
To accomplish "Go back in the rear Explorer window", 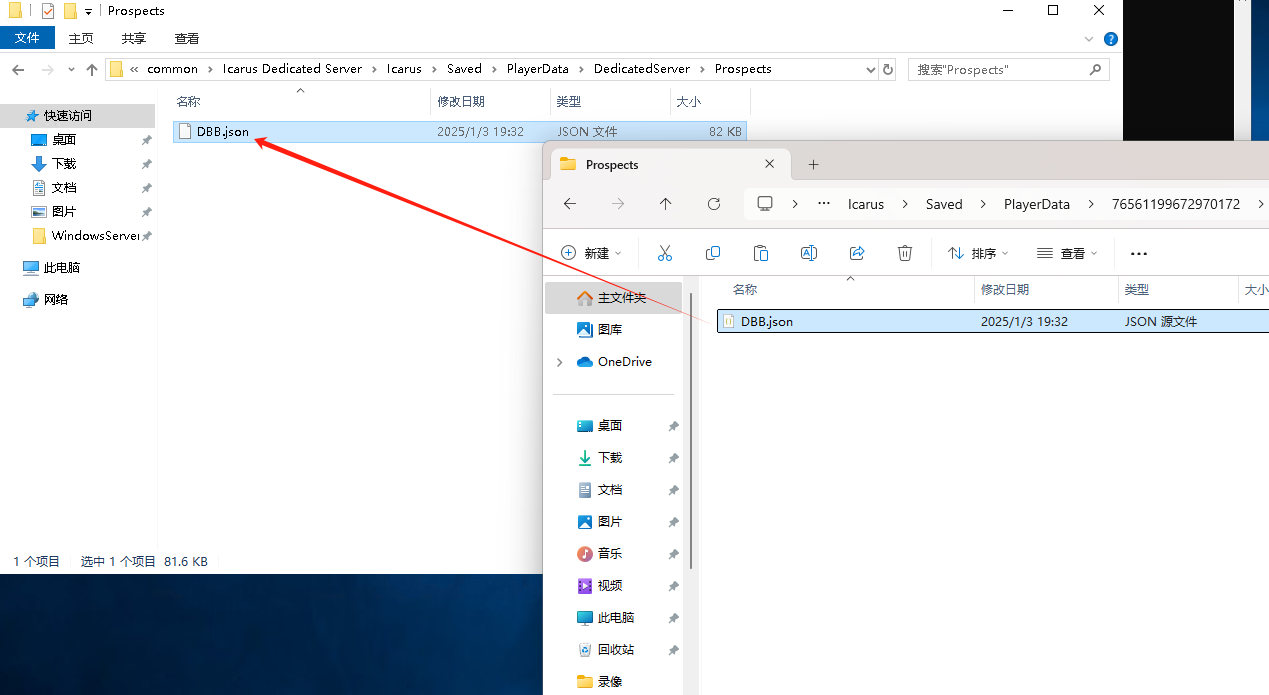I will pyautogui.click(x=18, y=69).
